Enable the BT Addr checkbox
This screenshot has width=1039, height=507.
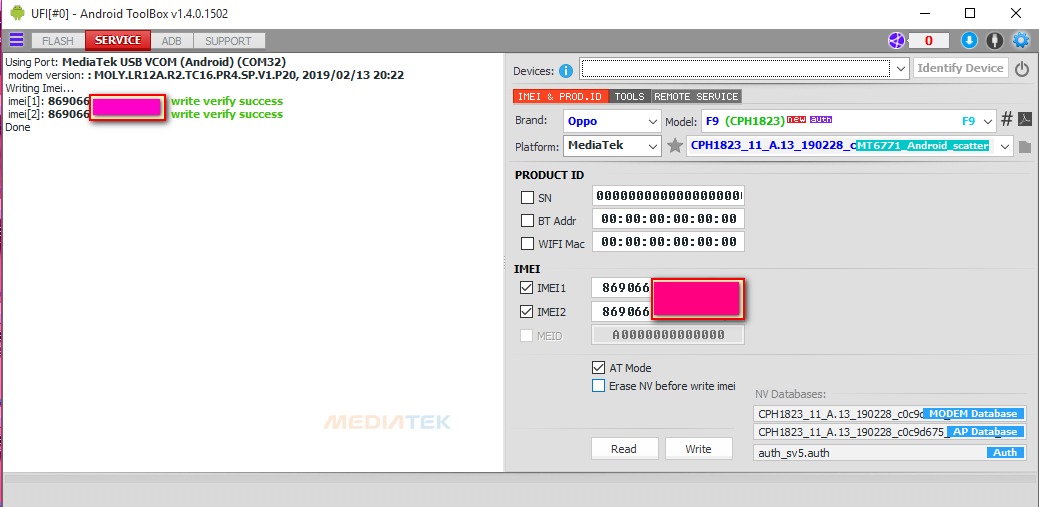[527, 221]
